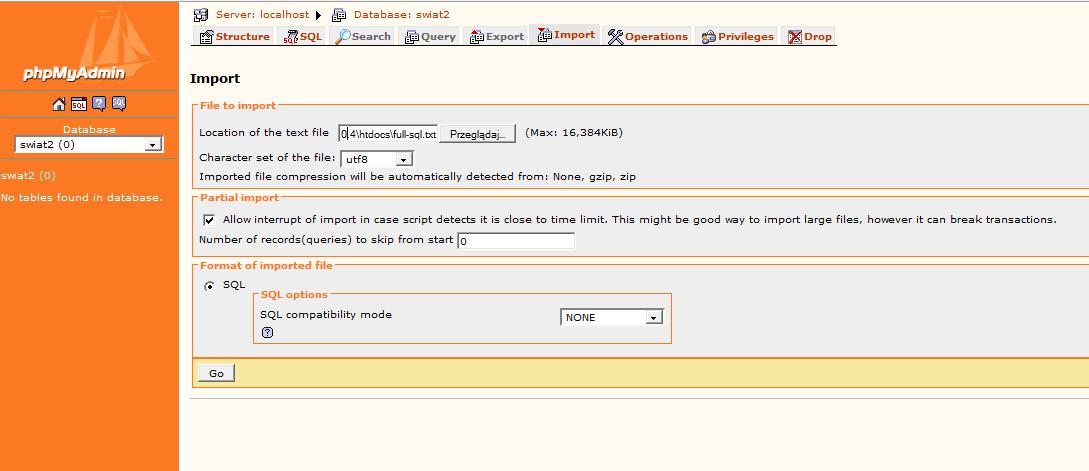Screen dimensions: 1089x471
Task: Click the '(Max: 16,384KiB)' text
Action: tap(574, 133)
